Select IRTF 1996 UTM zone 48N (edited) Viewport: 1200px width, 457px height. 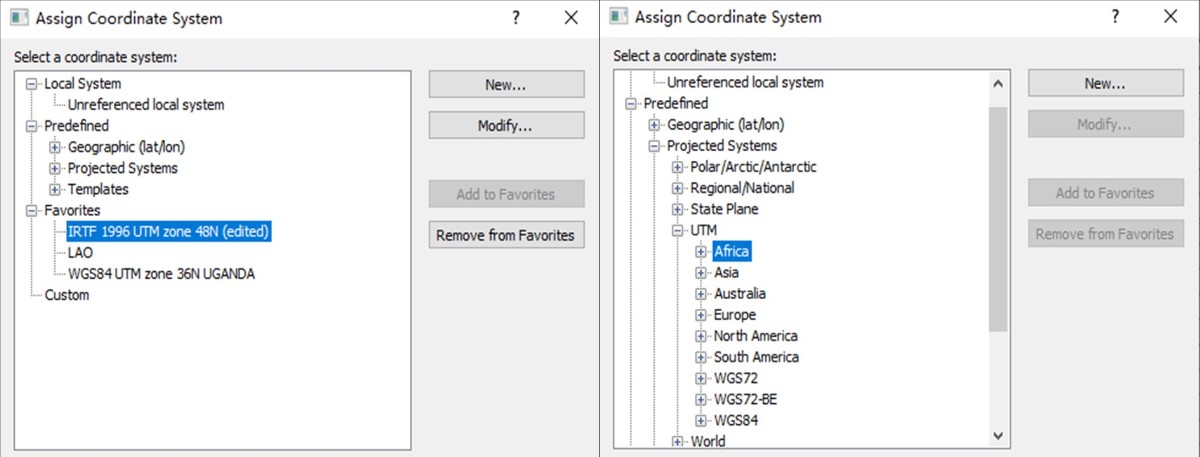[168, 232]
